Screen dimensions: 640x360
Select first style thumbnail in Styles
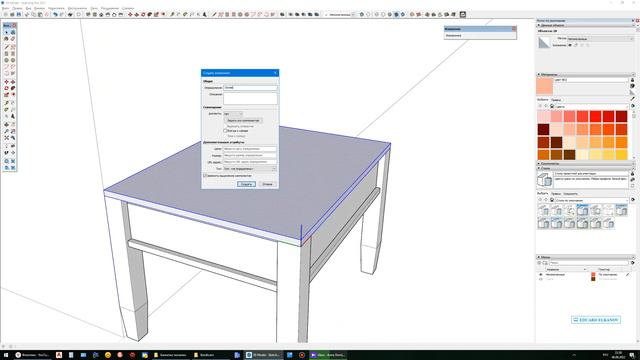pyautogui.click(x=543, y=210)
